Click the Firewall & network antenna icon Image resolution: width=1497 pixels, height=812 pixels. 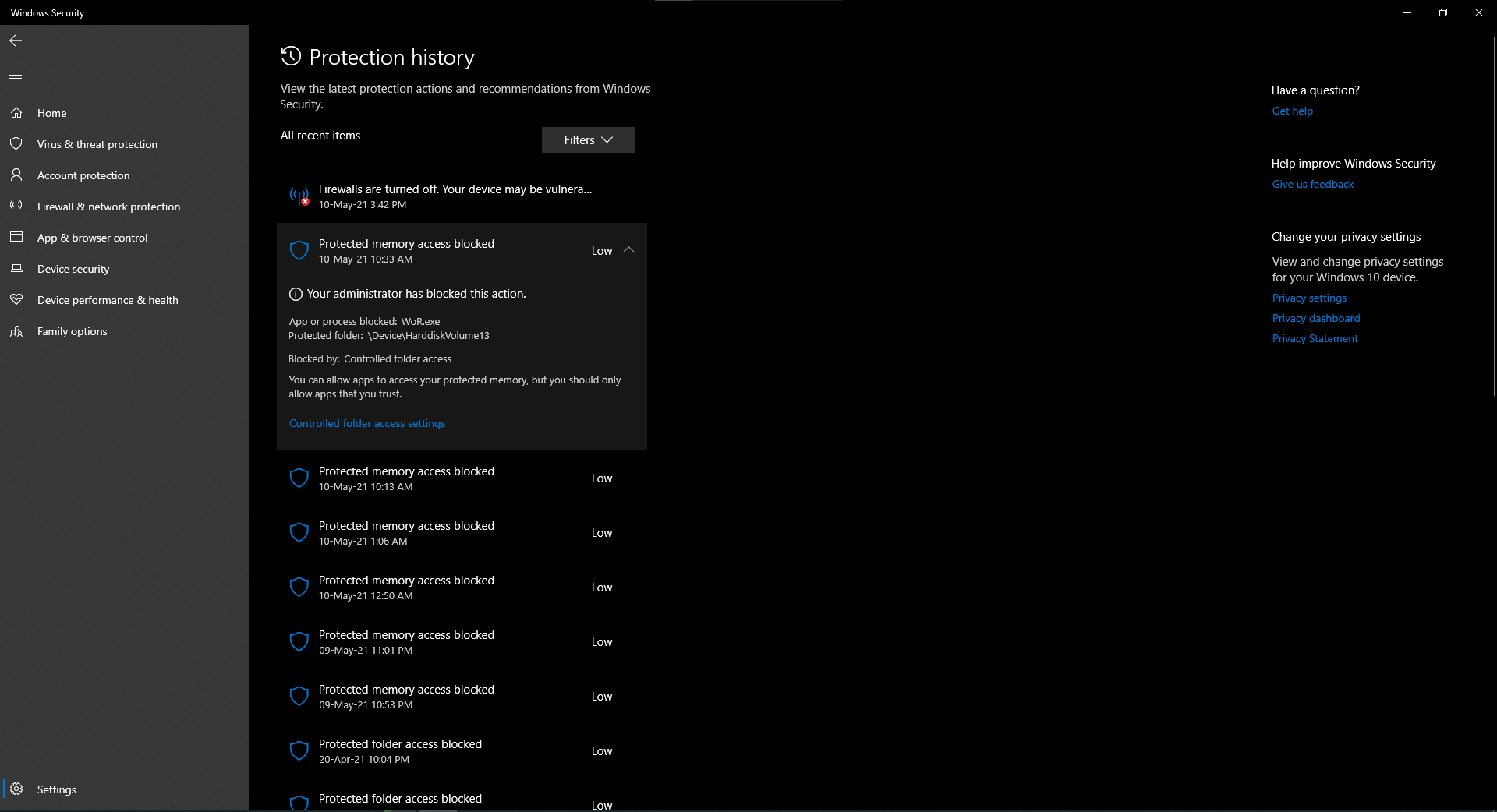point(16,207)
